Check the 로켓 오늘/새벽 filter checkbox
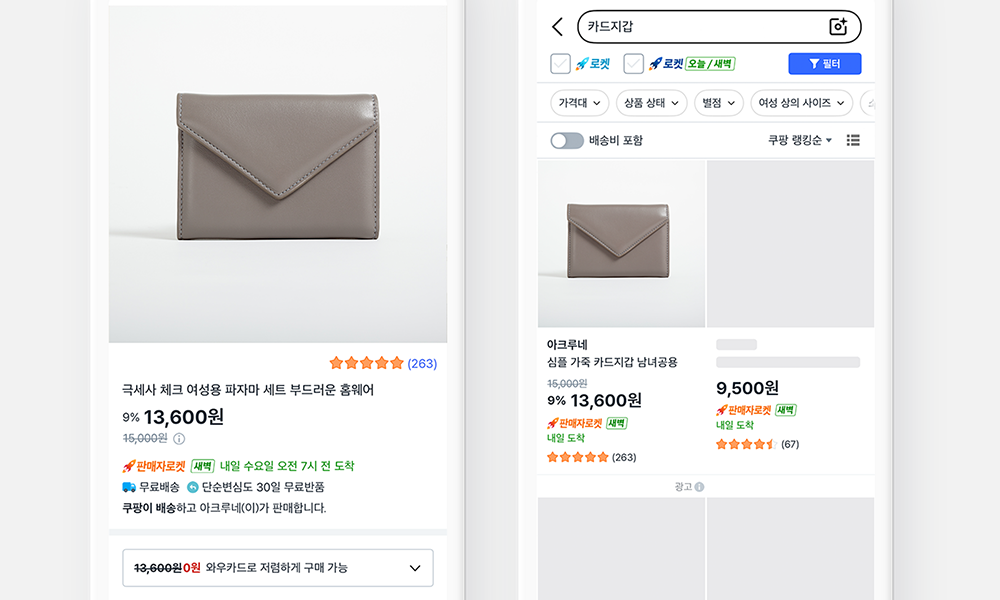 click(x=633, y=64)
